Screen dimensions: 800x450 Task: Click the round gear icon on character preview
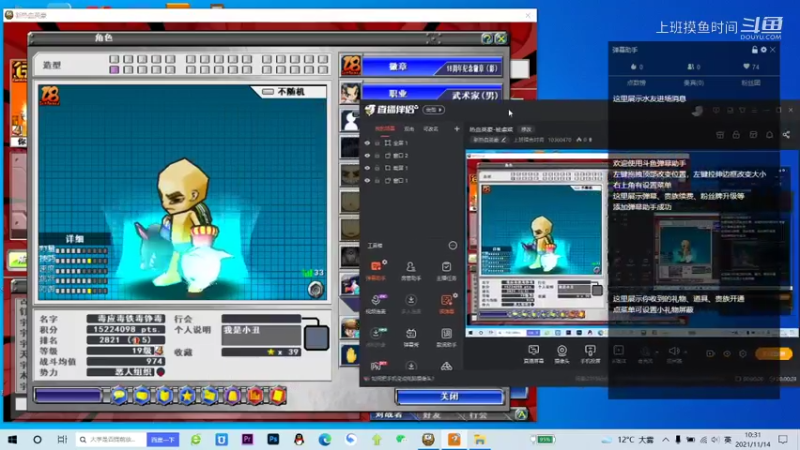coord(316,289)
